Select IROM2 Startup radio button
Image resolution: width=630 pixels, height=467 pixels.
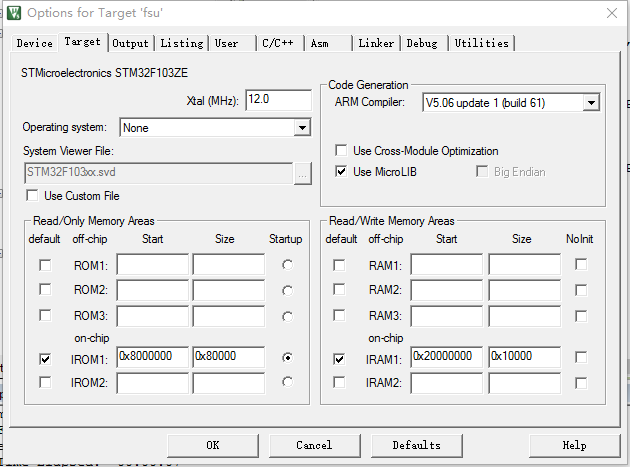[x=287, y=382]
